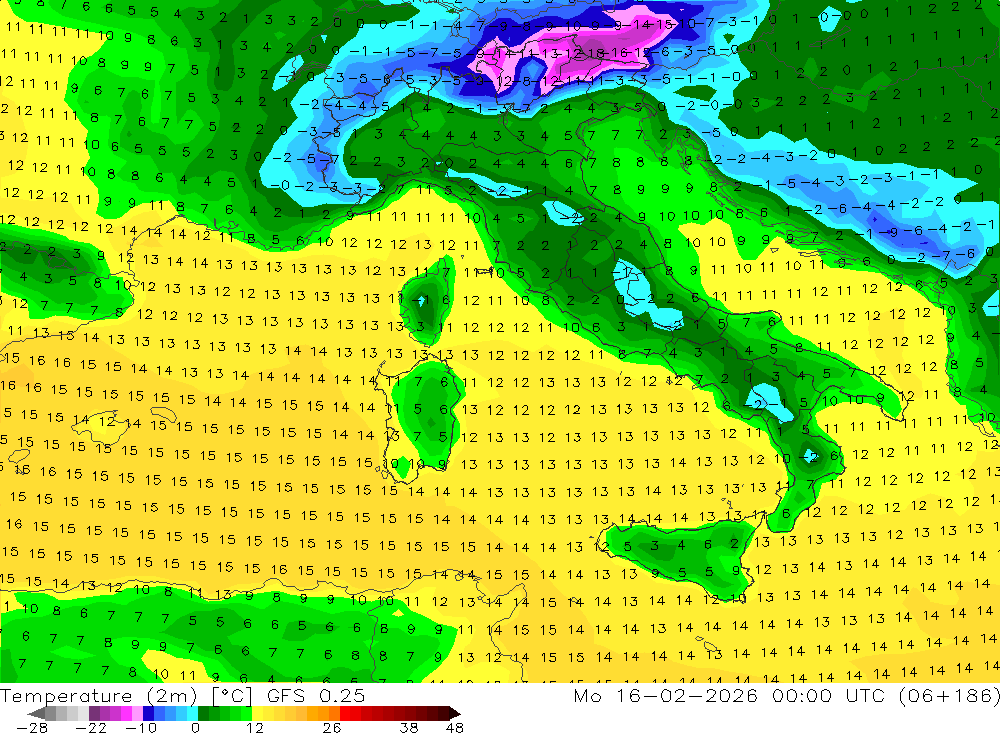Click the 'GFS 0.25' model label

click(316, 695)
